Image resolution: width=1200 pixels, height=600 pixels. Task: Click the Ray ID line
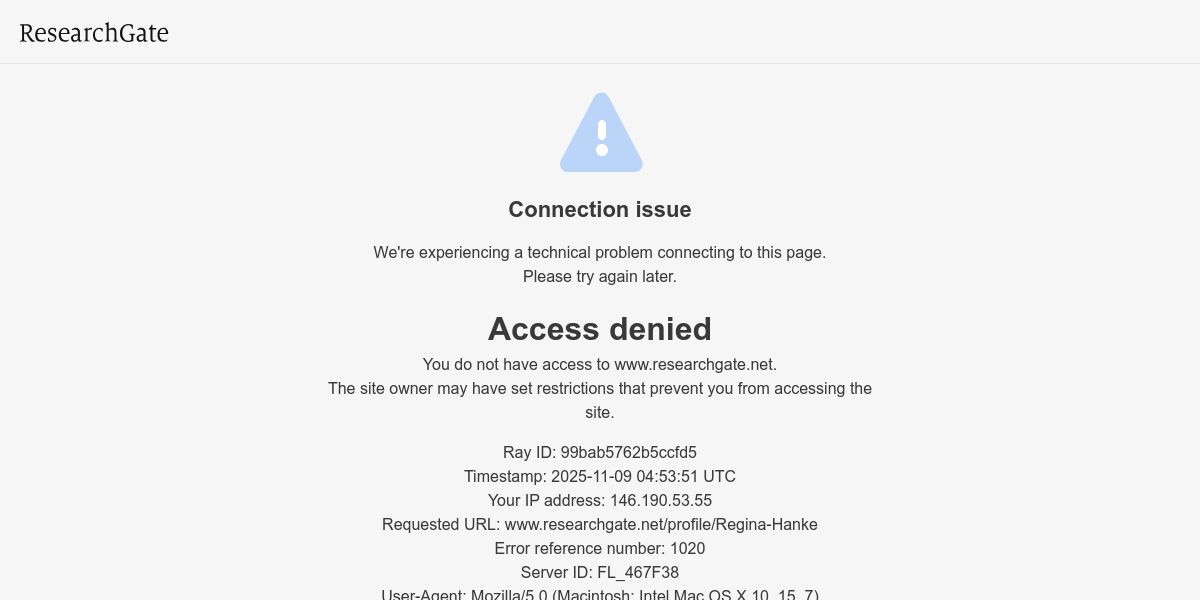[600, 452]
